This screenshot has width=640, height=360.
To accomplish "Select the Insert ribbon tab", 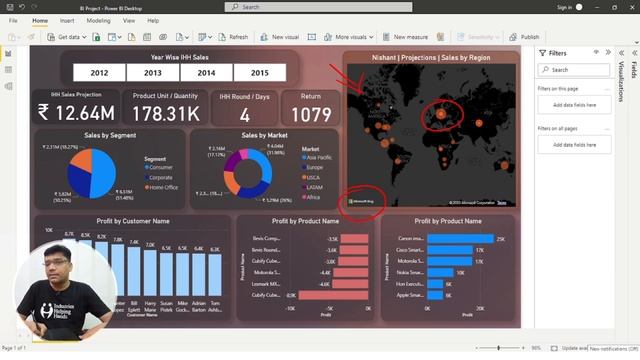I will (x=67, y=20).
